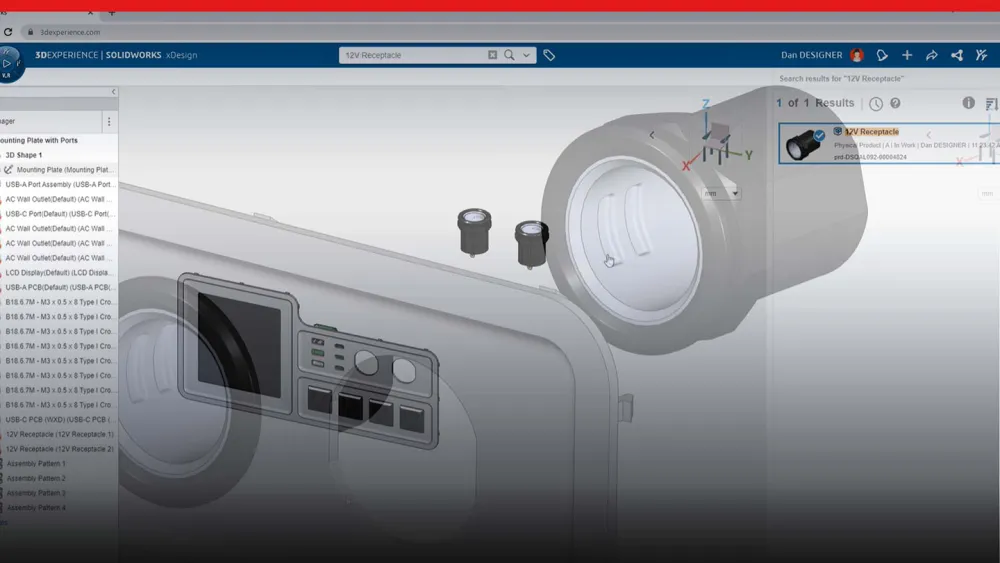
Task: Open the sort results icon
Action: tap(991, 103)
